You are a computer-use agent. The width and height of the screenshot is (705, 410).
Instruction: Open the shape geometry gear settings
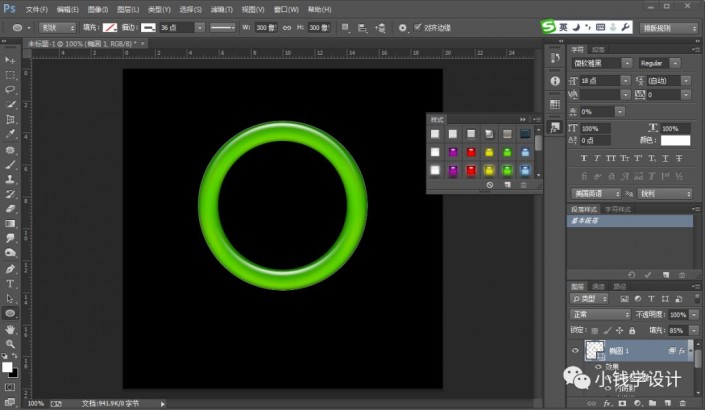pyautogui.click(x=403, y=28)
